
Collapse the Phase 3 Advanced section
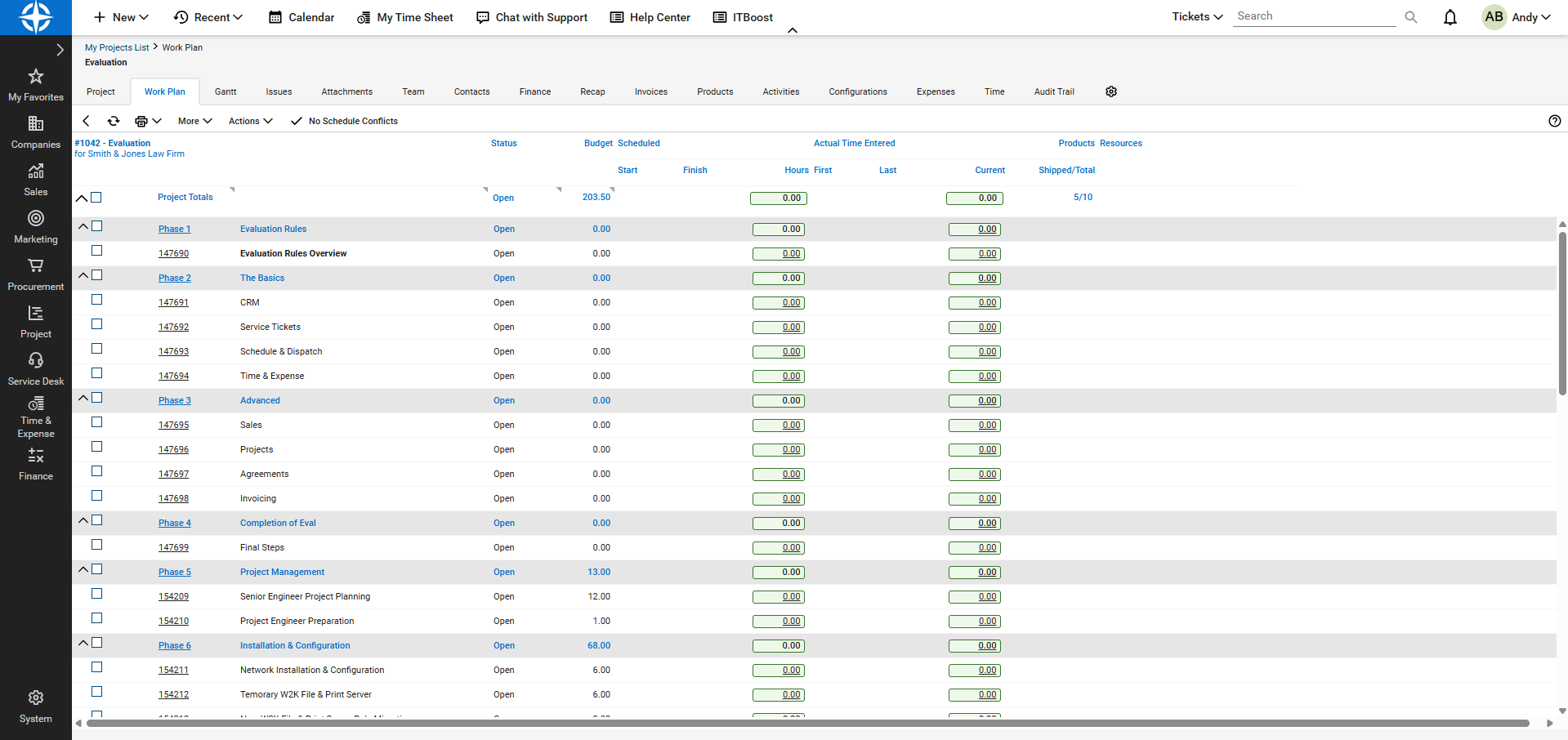(x=83, y=398)
